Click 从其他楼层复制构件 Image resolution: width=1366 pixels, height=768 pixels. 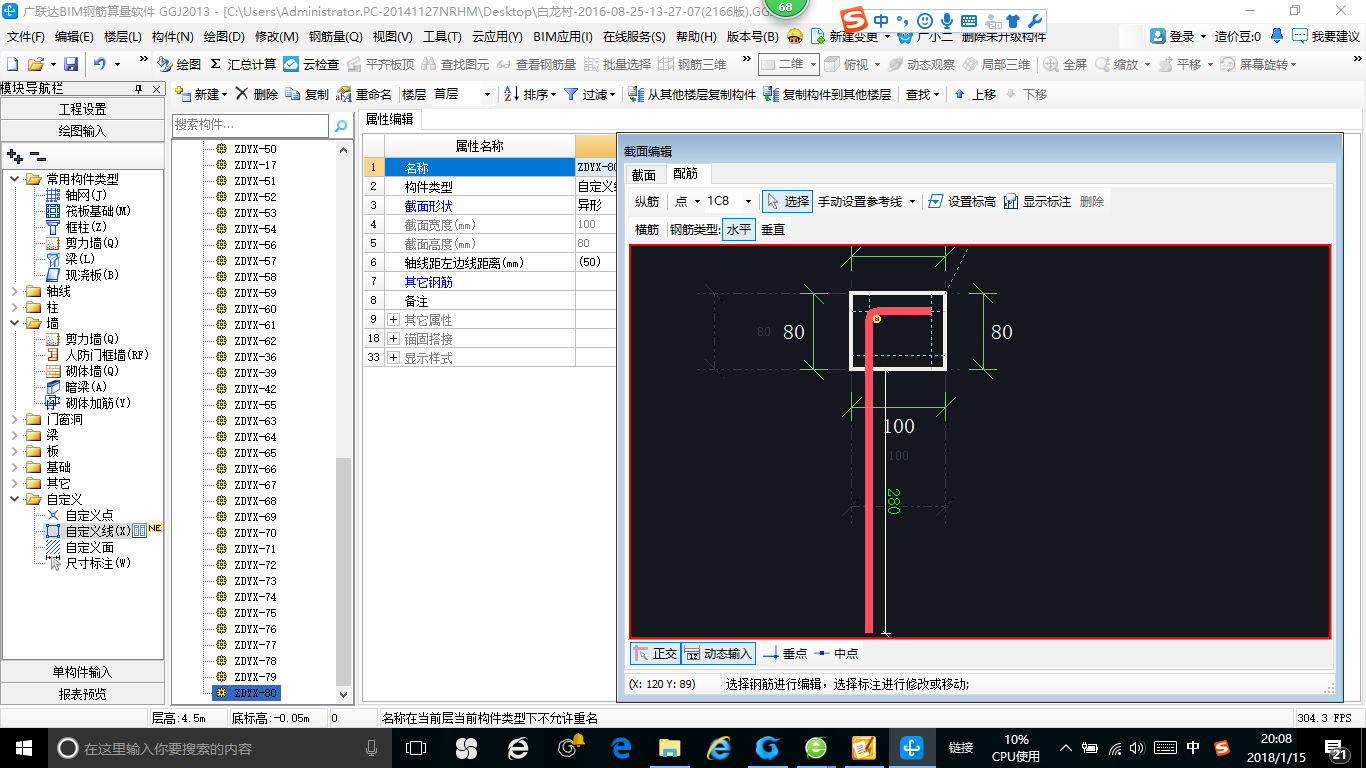692,94
